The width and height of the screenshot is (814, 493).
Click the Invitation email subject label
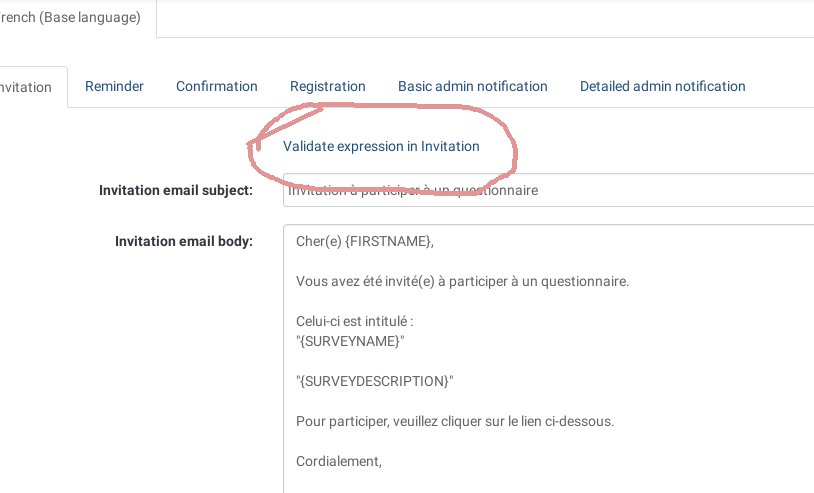[176, 191]
